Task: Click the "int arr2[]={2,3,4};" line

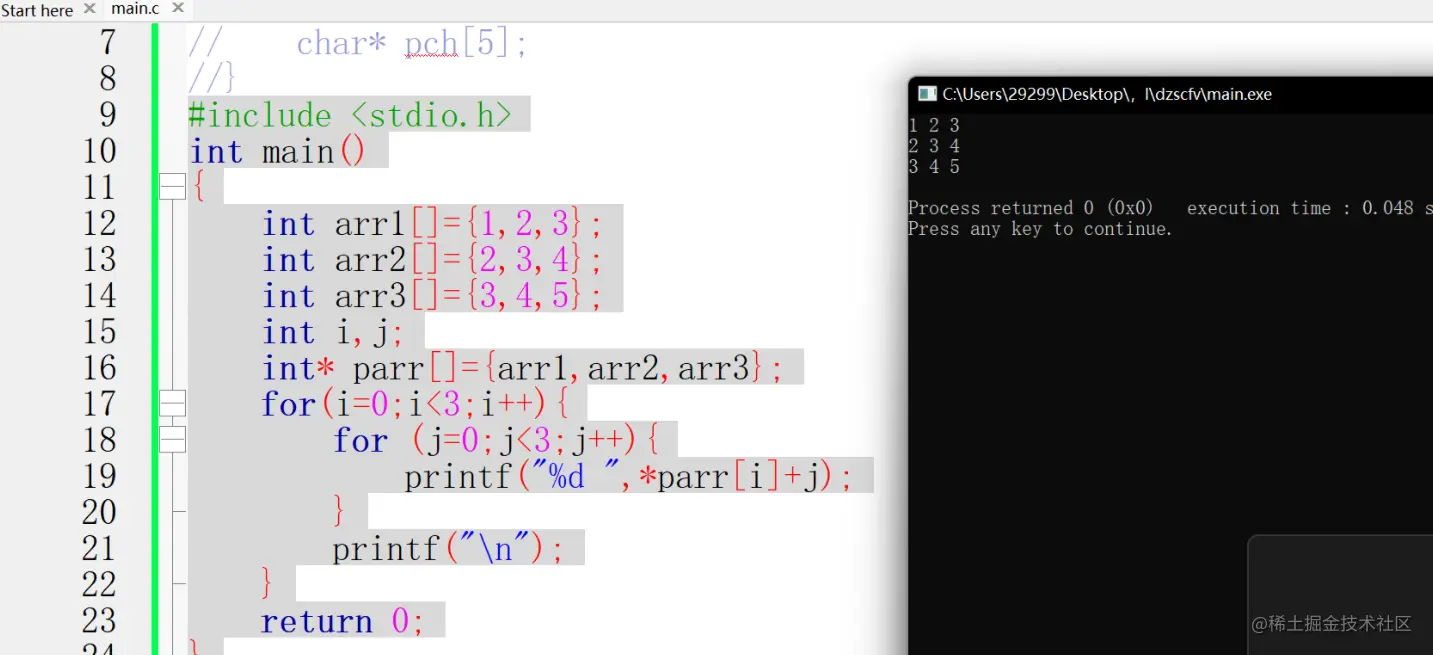Action: click(x=432, y=260)
